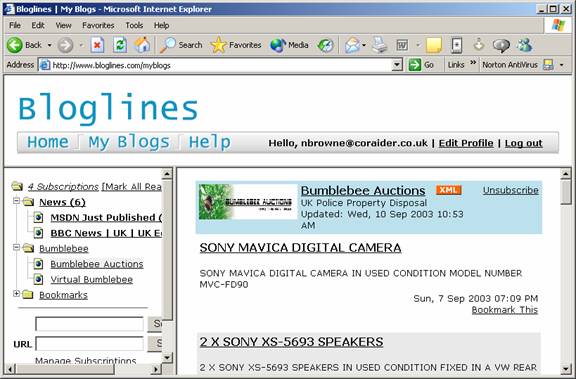Open the View menu
This screenshot has height=379, width=576.
(x=63, y=25)
